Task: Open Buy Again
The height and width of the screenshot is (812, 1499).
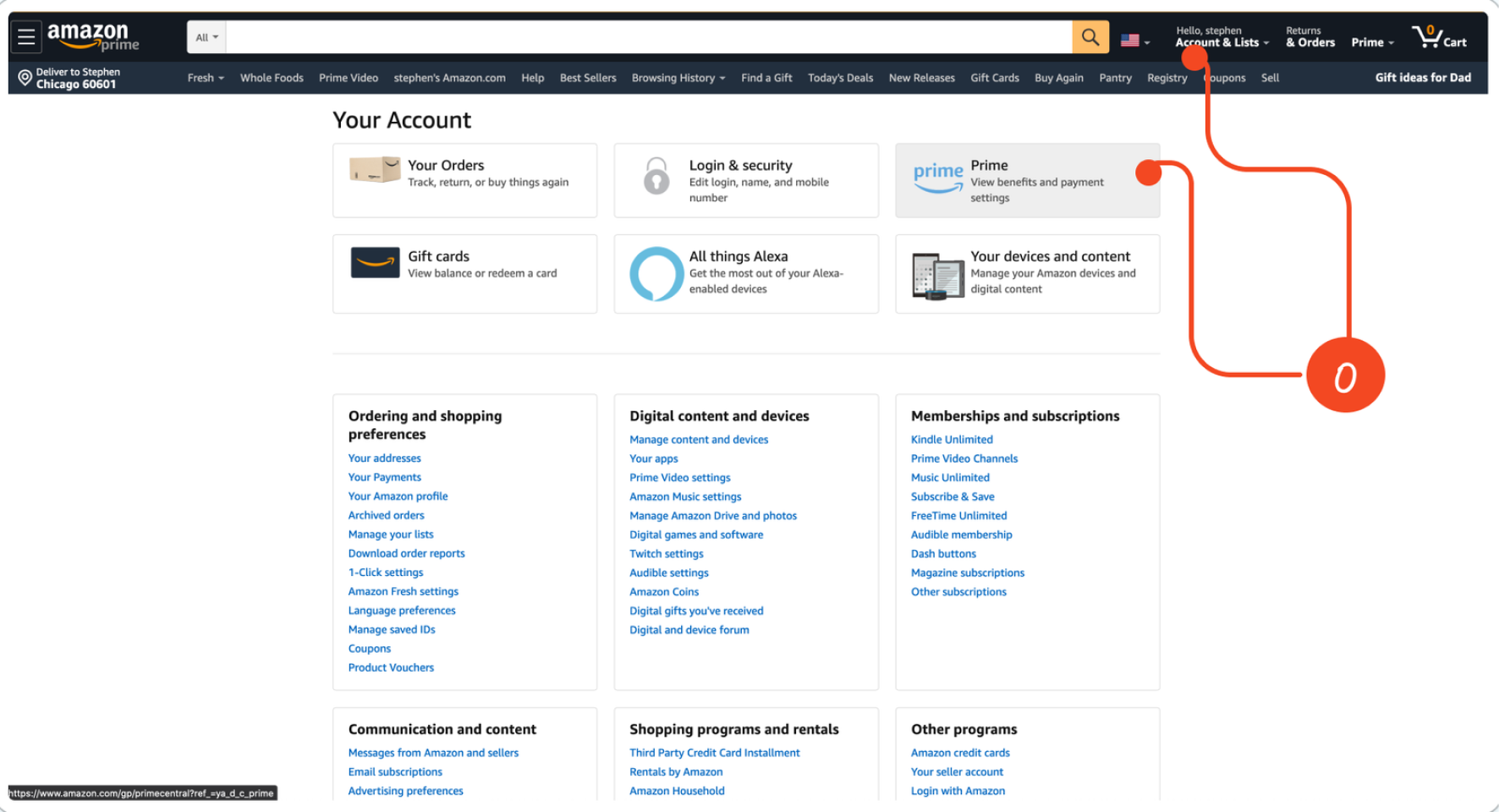Action: point(1059,78)
